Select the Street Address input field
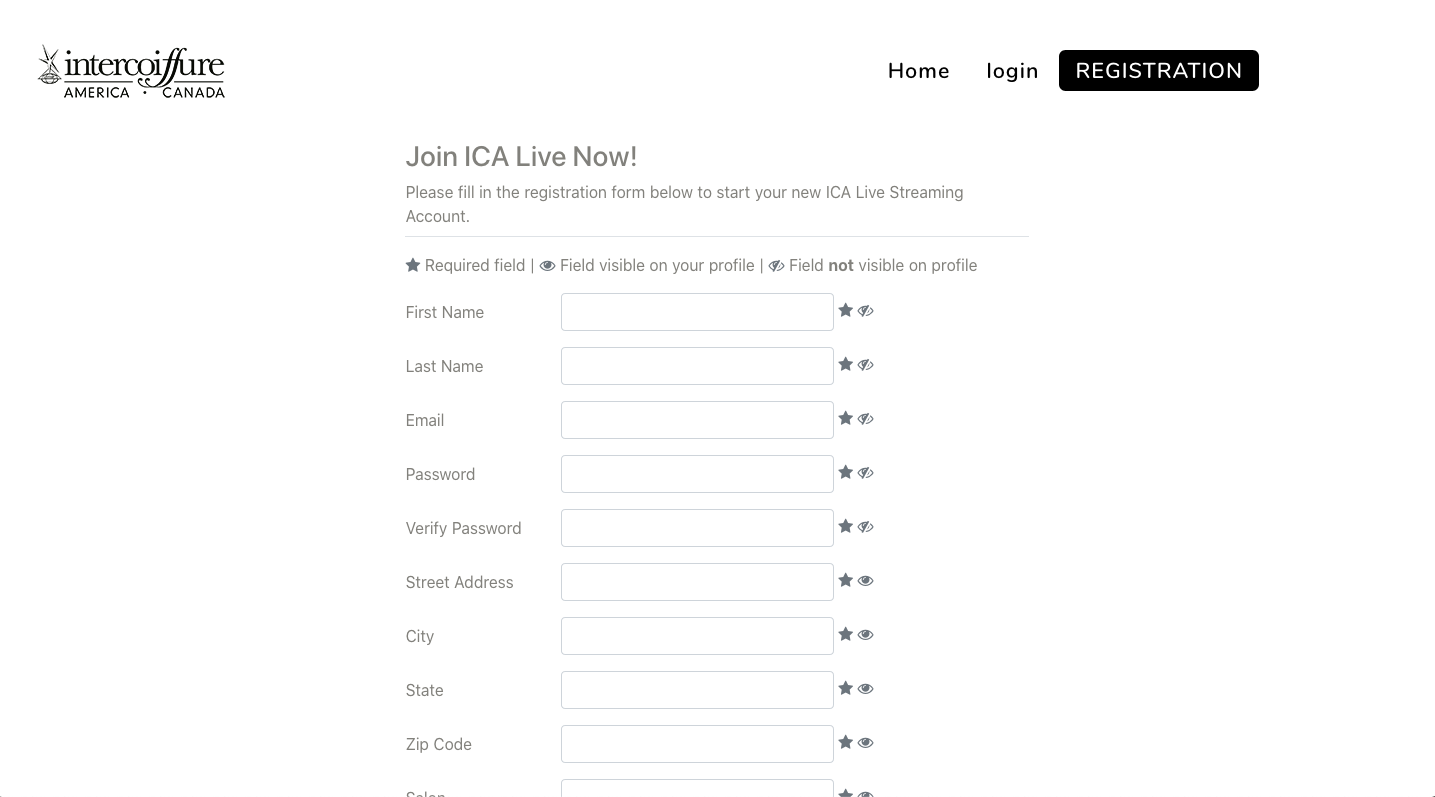Viewport: 1435px width, 797px height. [697, 582]
